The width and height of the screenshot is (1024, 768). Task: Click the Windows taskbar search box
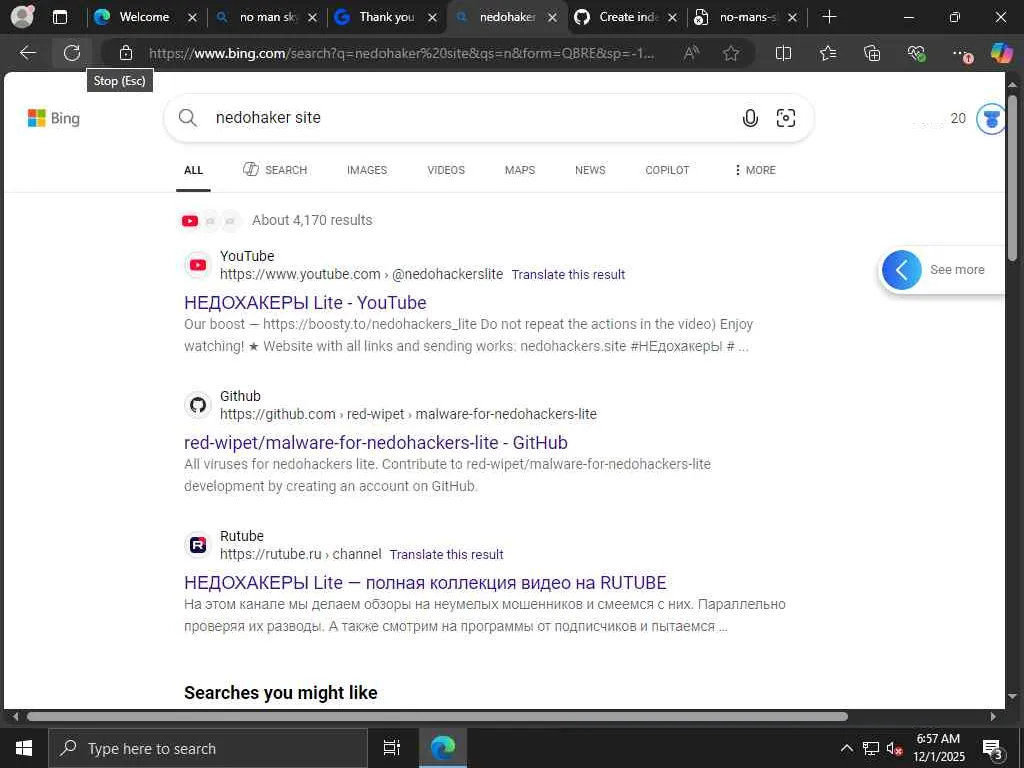coord(208,748)
